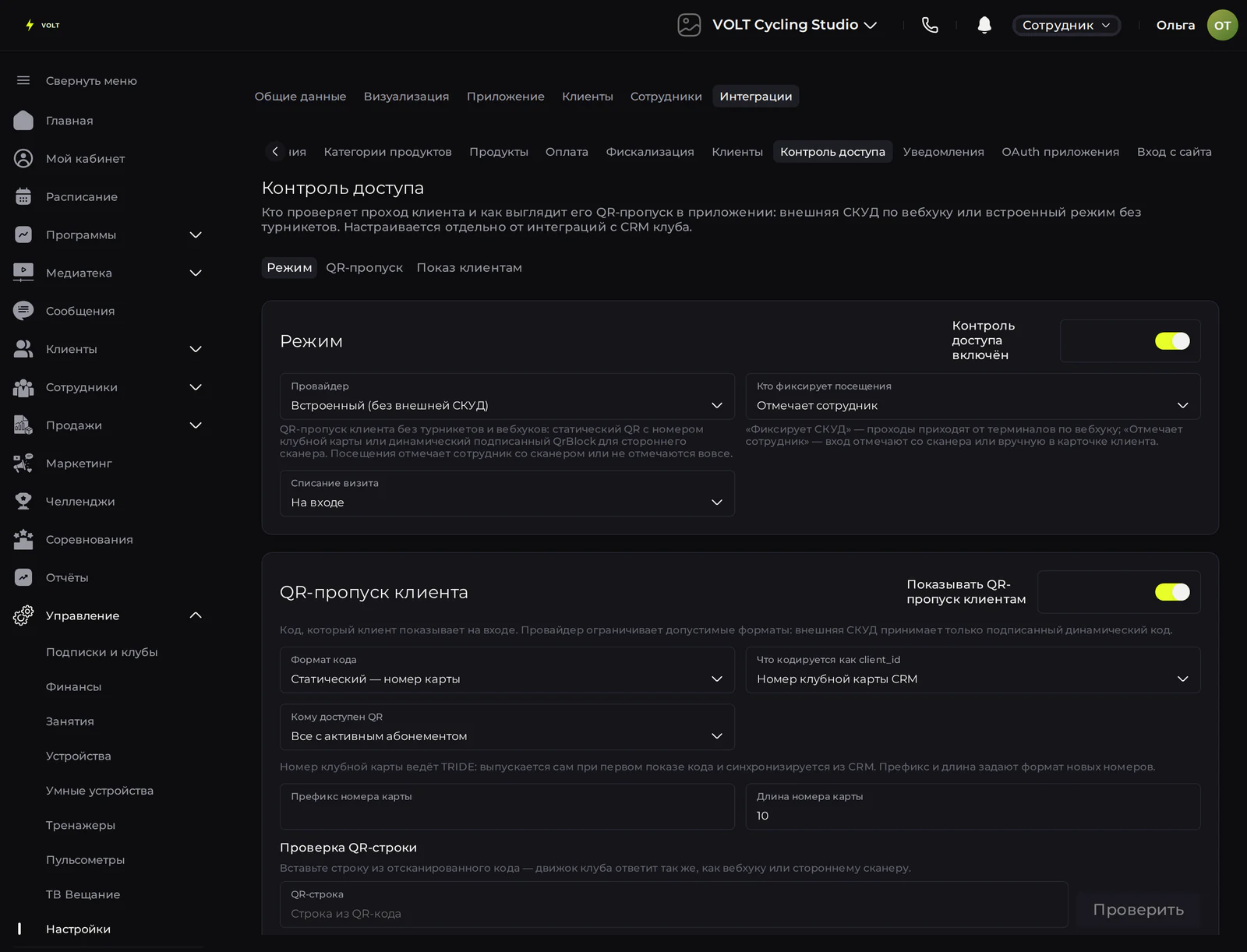Viewport: 1247px width, 952px height.
Task: Open Соревнования podium icon
Action: [x=23, y=539]
